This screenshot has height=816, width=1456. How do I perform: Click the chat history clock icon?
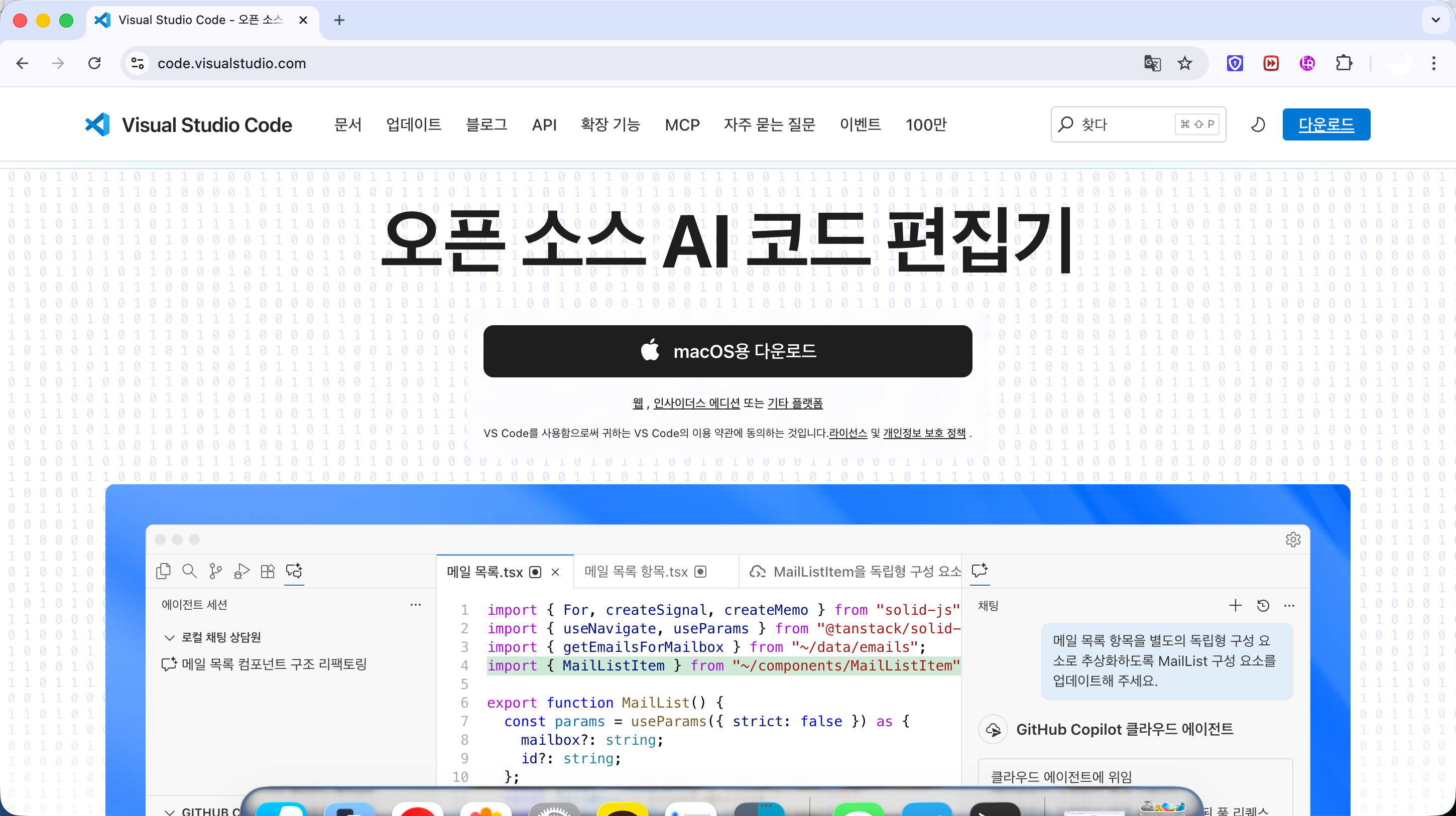[x=1263, y=606]
